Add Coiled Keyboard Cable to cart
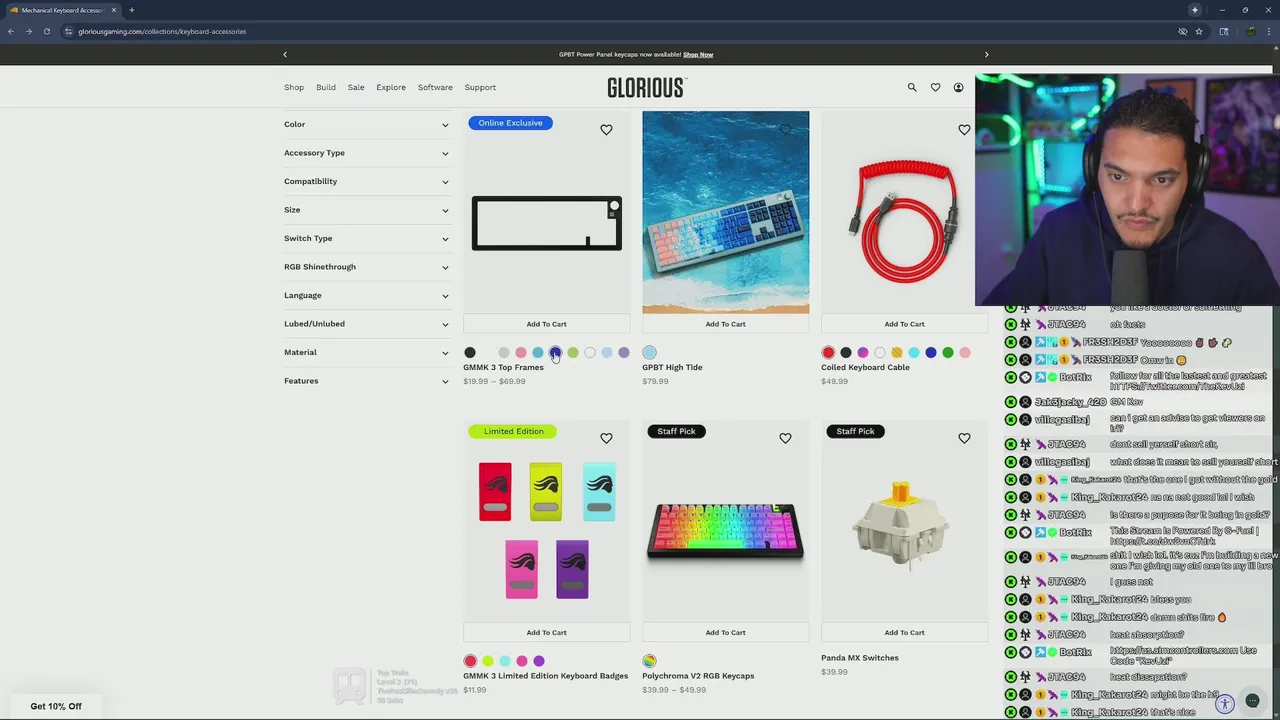 click(904, 324)
